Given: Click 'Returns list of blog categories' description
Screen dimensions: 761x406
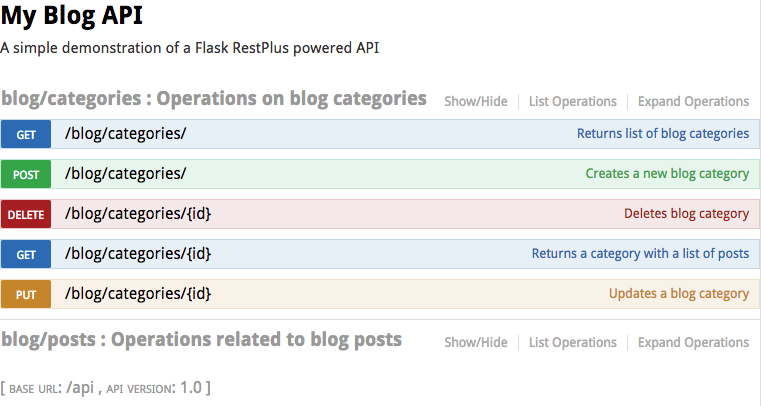Looking at the screenshot, I should coord(662,134).
